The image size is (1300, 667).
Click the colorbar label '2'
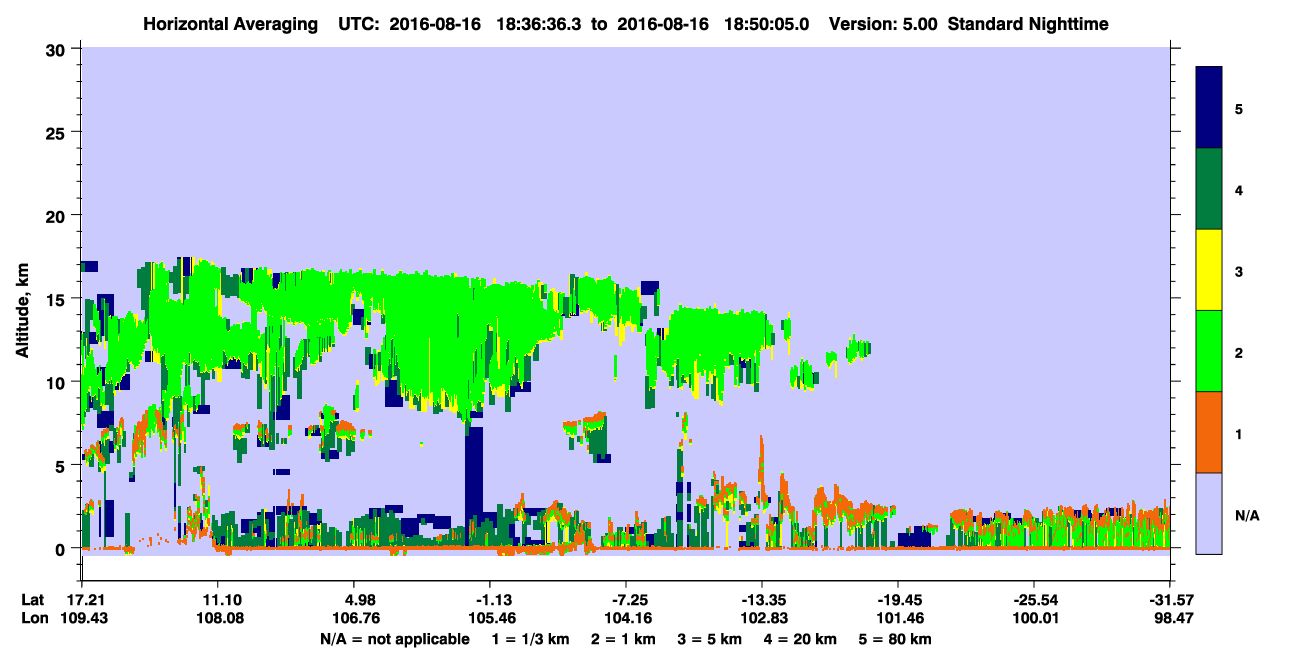coord(1239,353)
